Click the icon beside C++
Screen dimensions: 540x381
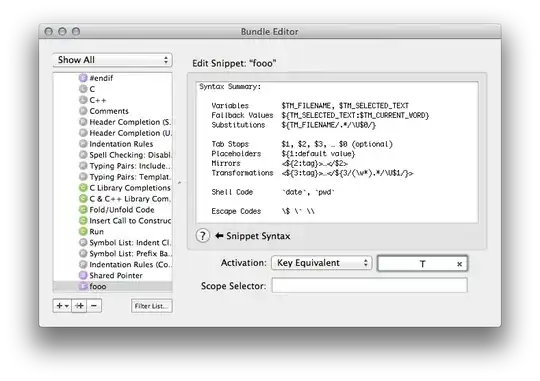(83, 100)
